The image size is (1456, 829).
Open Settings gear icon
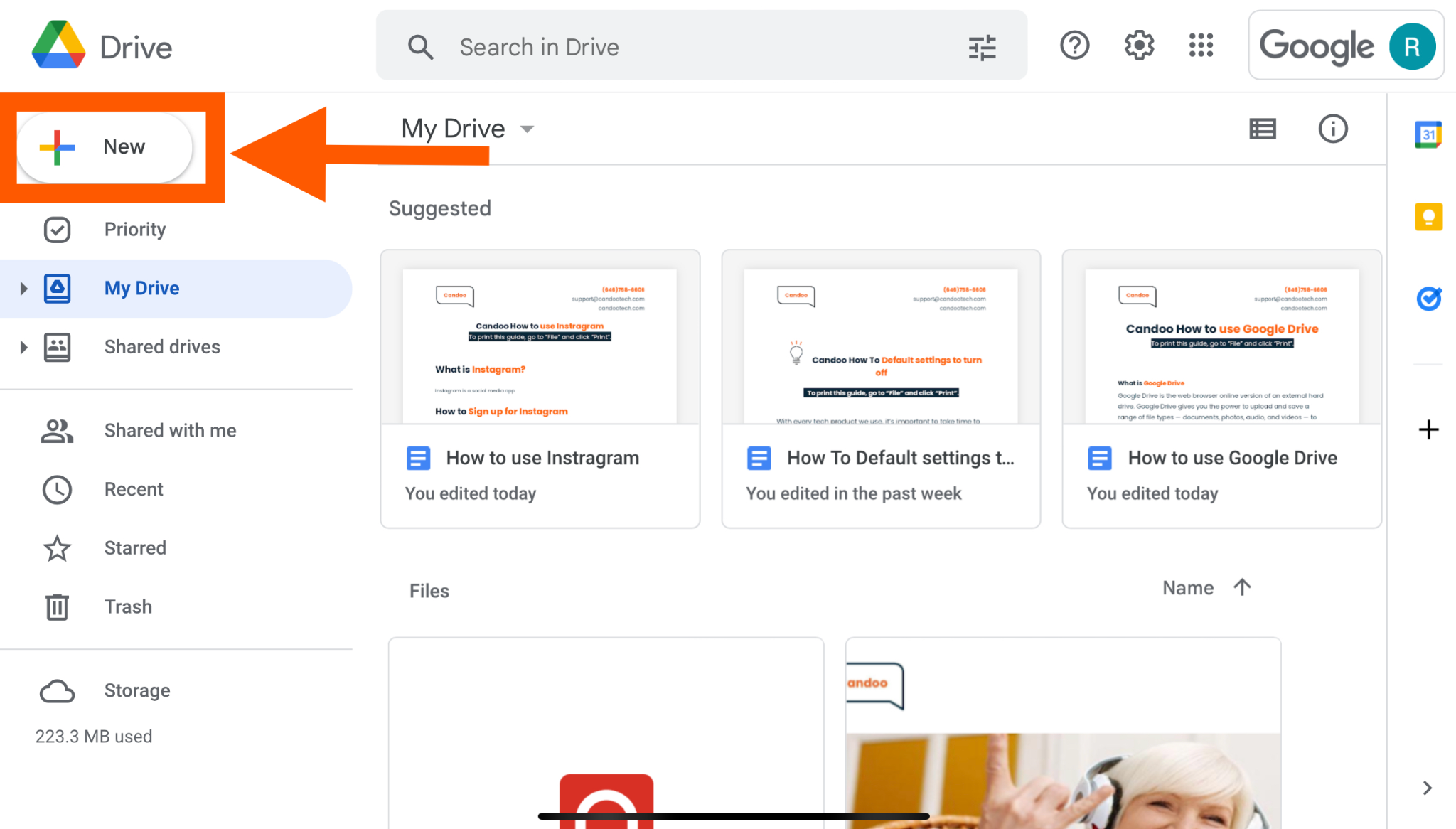tap(1138, 46)
